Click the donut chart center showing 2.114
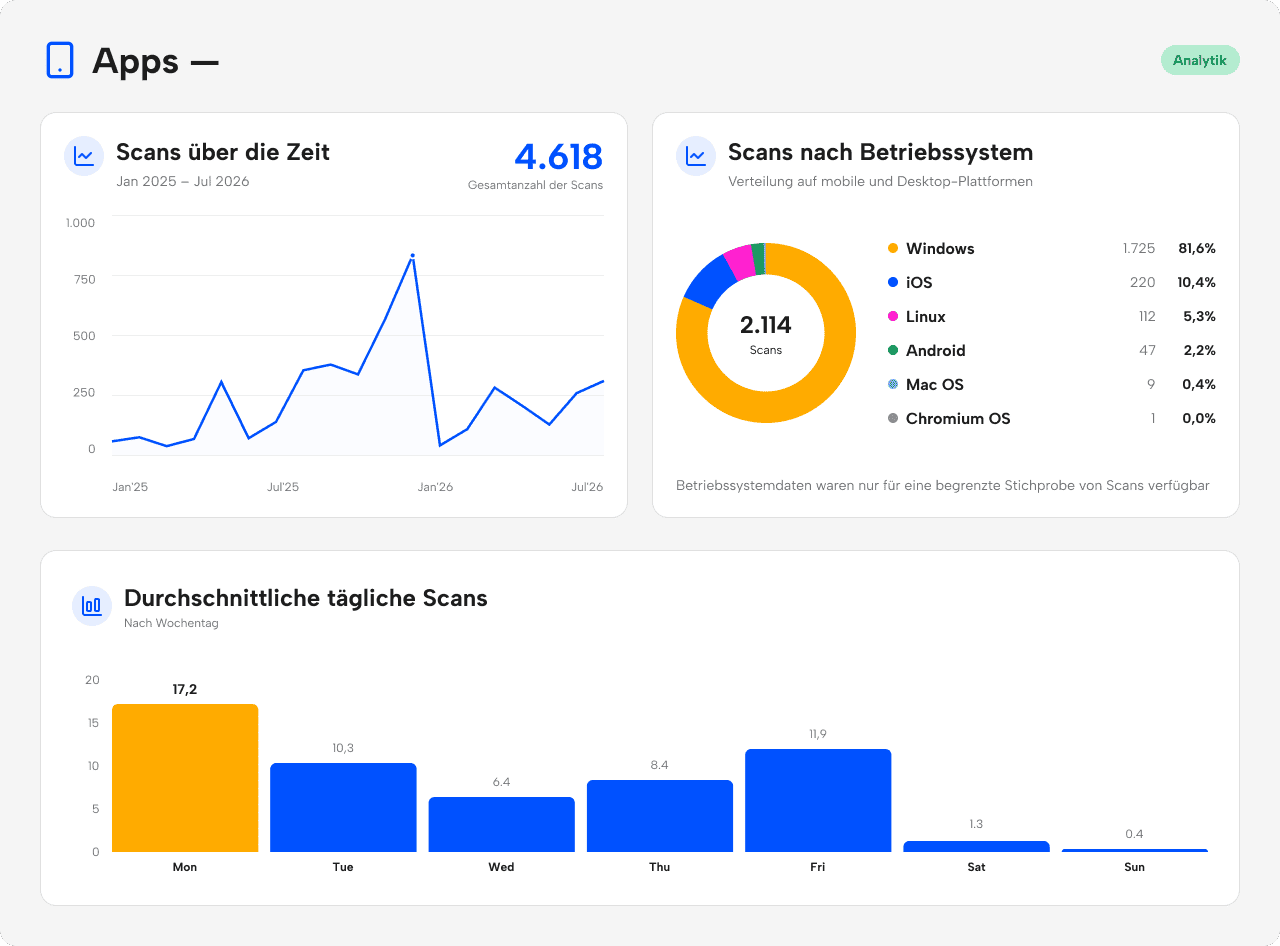 766,333
